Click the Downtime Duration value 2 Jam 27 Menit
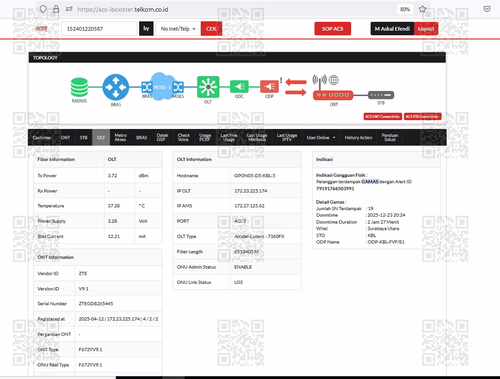Image resolution: width=500 pixels, height=379 pixels. (x=383, y=222)
